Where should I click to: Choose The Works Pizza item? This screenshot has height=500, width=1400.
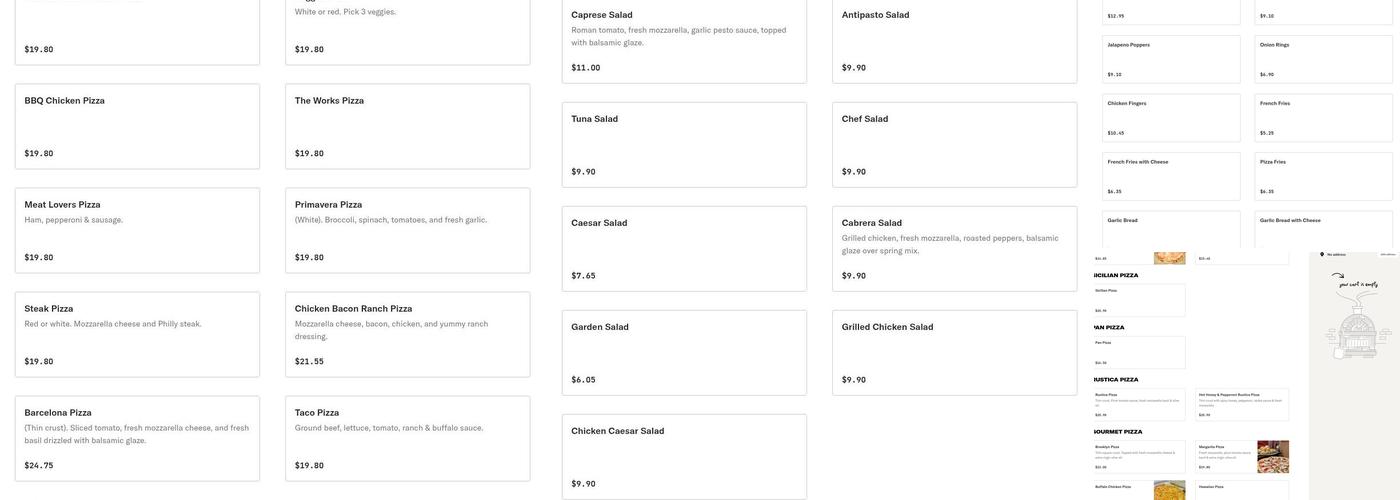pyautogui.click(x=407, y=126)
